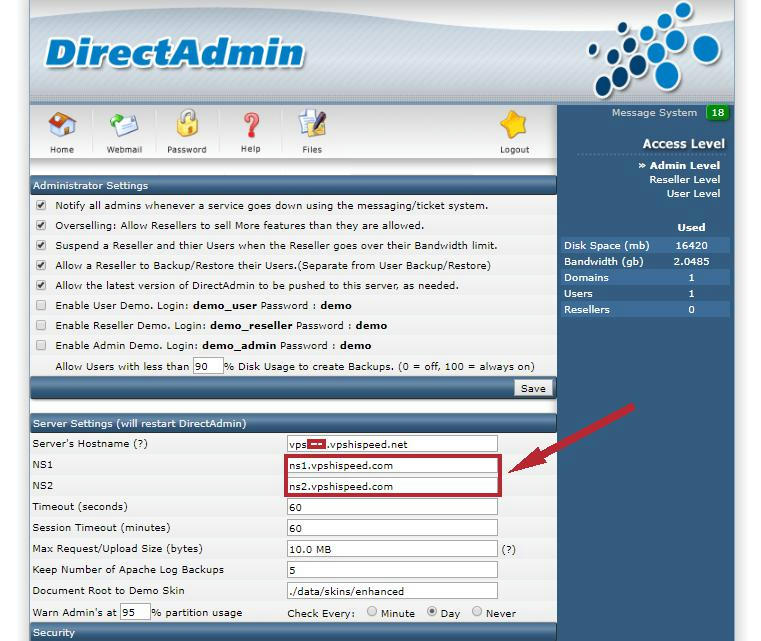Viewport: 761px width, 641px height.
Task: Click the disk usage percent field with 90
Action: [x=208, y=366]
